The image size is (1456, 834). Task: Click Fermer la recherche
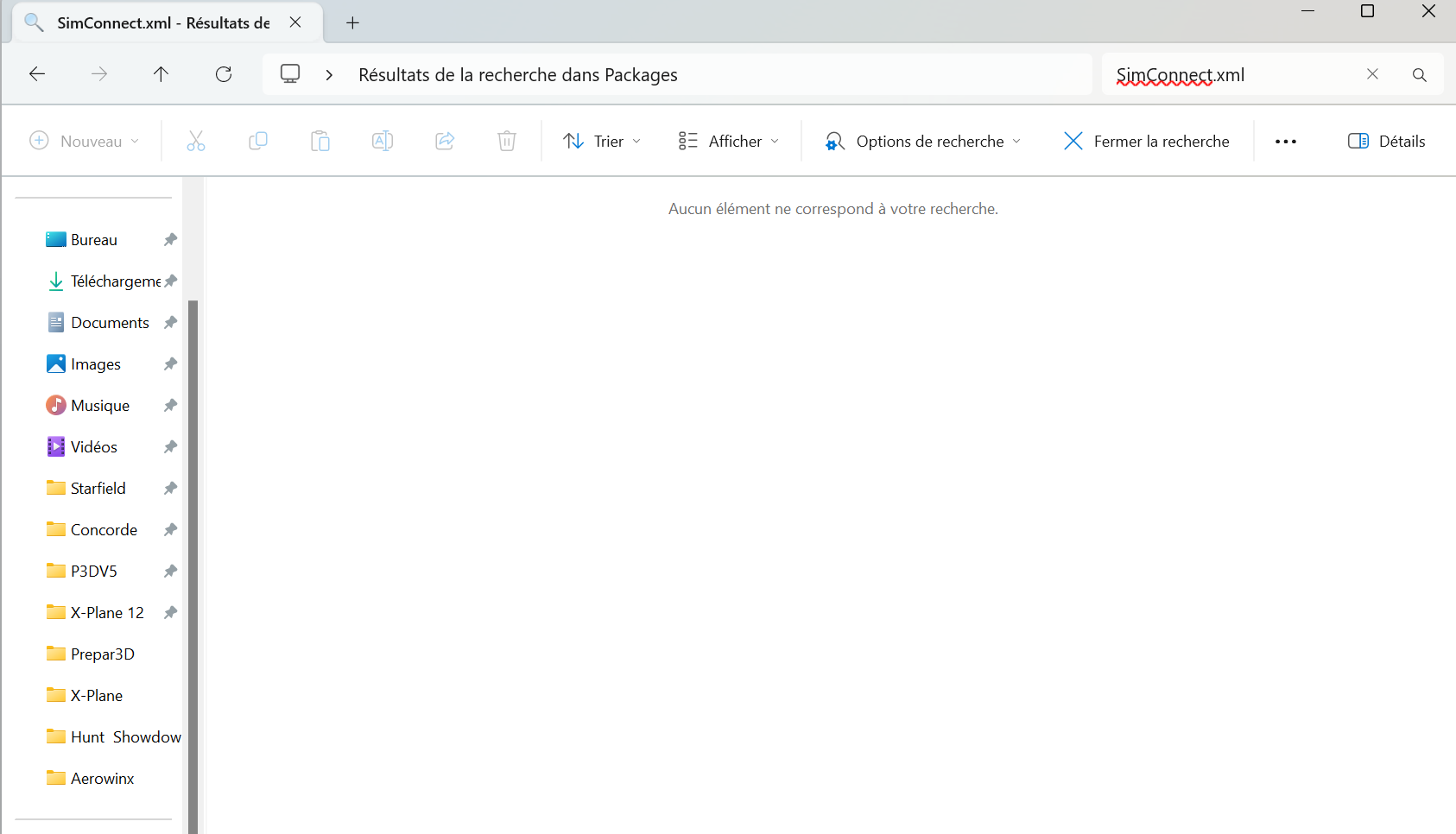tap(1146, 141)
